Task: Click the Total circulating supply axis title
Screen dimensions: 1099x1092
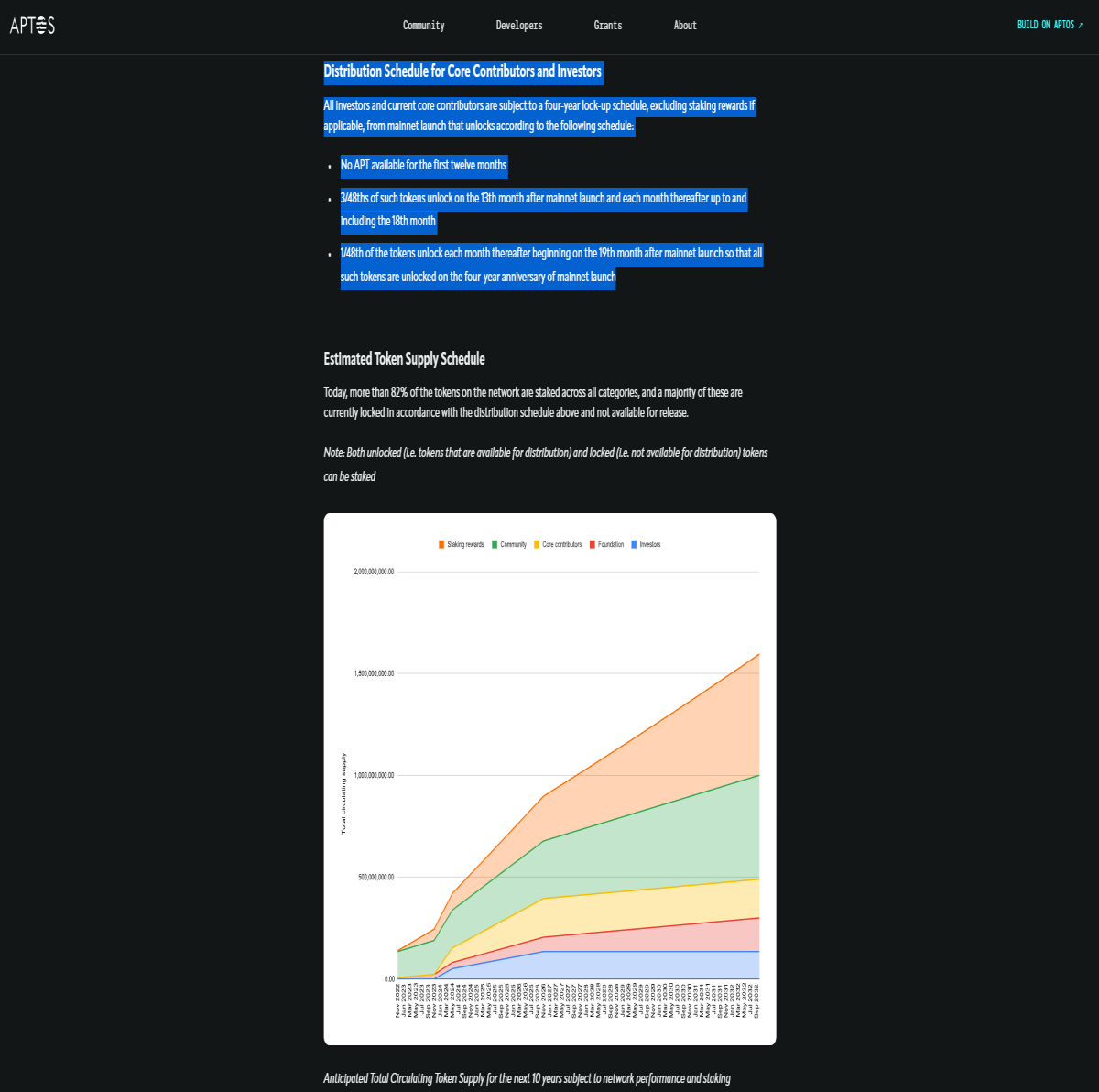Action: (x=344, y=793)
